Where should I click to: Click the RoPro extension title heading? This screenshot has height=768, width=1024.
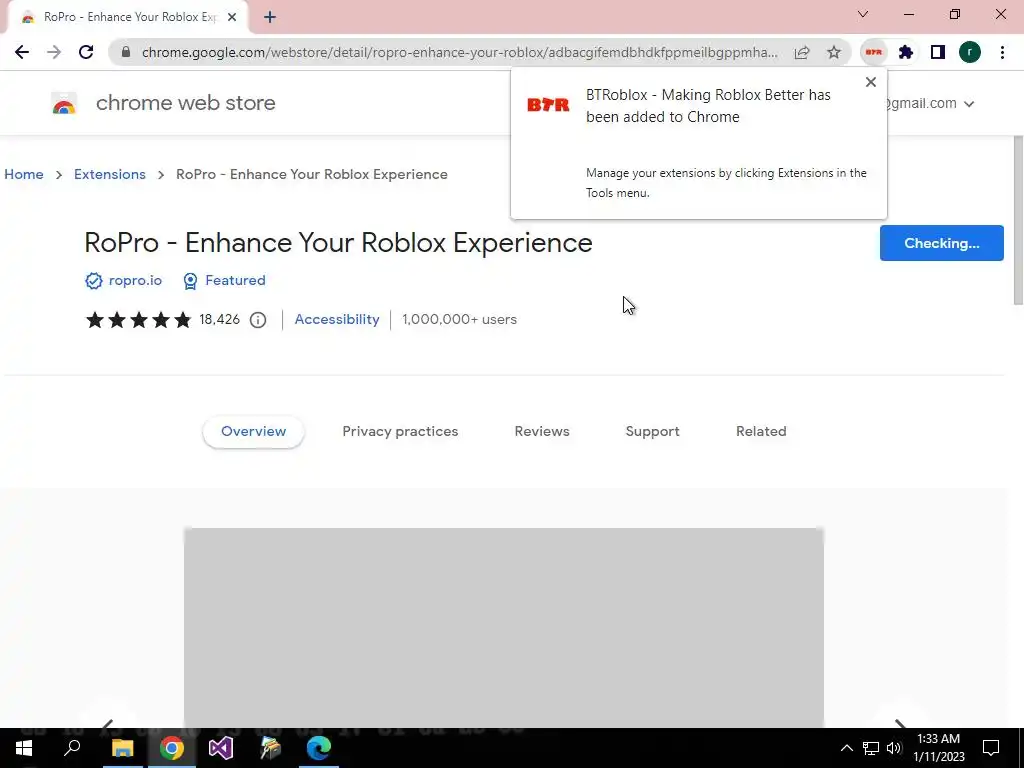point(338,243)
